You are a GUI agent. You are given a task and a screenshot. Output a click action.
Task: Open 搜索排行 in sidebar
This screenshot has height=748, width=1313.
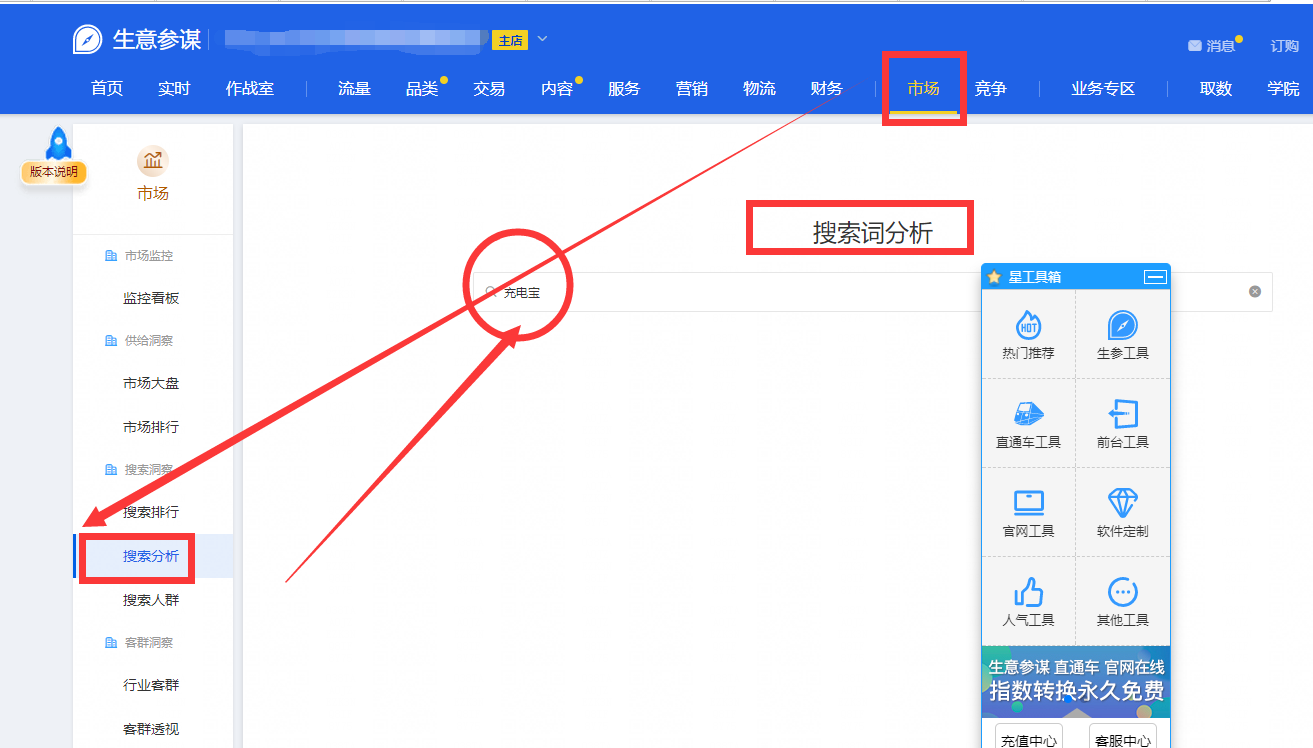(x=151, y=512)
